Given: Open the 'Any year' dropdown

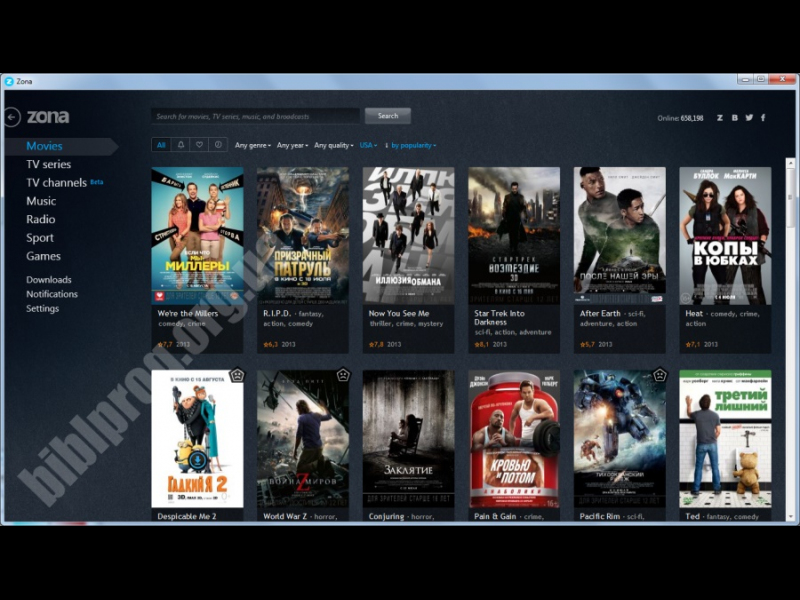Looking at the screenshot, I should (x=292, y=145).
